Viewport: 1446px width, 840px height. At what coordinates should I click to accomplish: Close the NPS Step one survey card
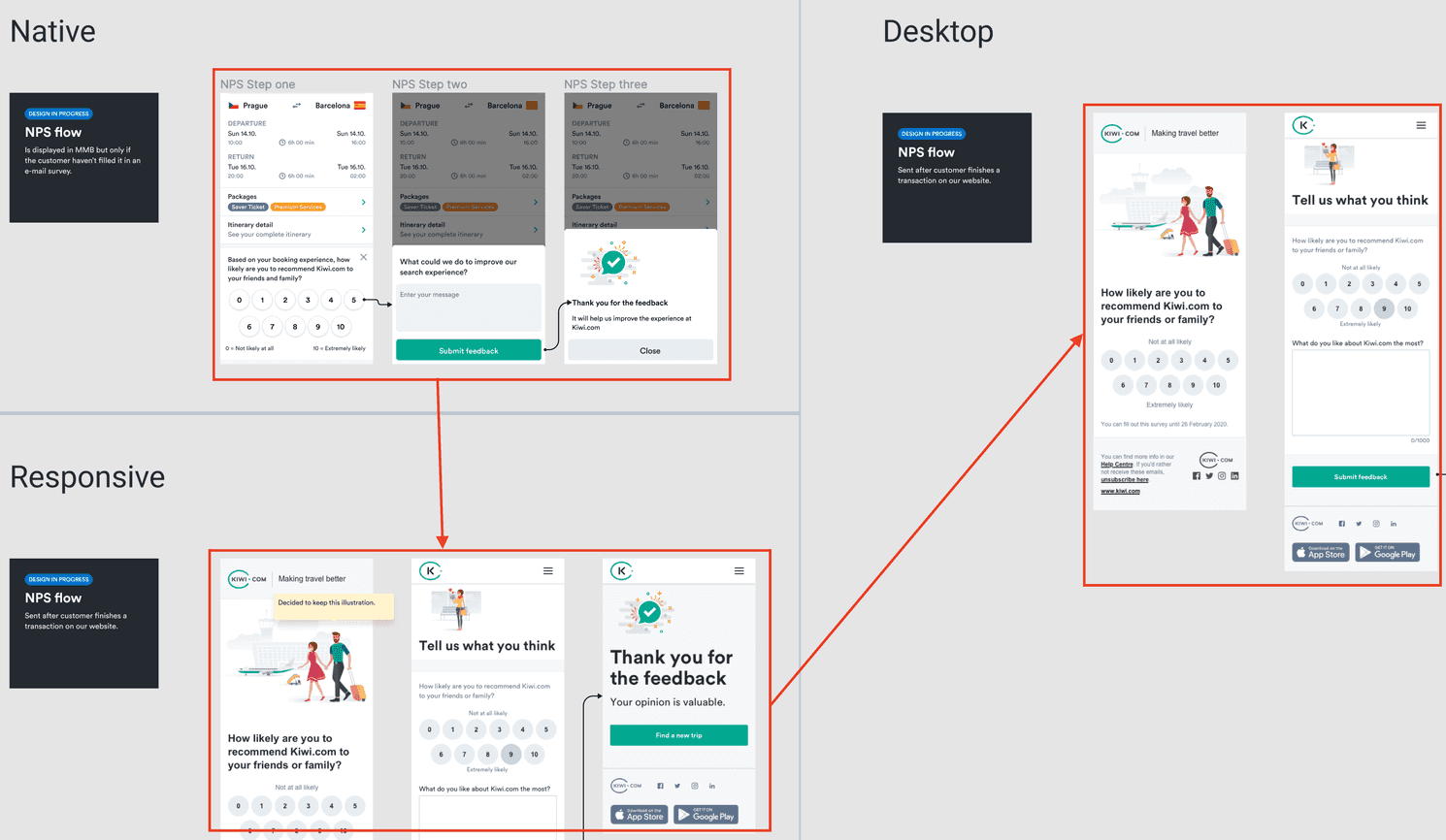point(364,258)
